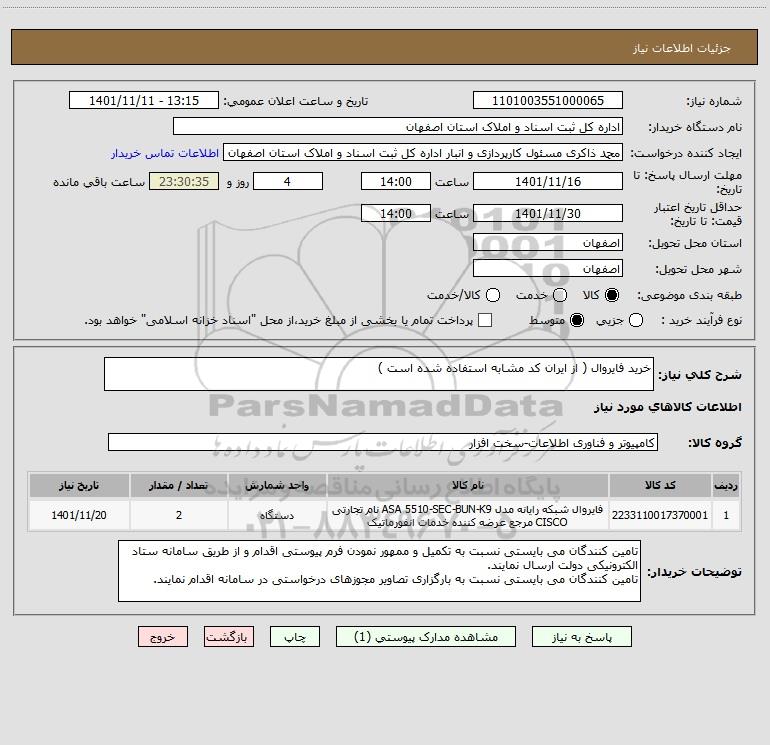Click the remaining days field showing 4
Image resolution: width=770 pixels, height=745 pixels.
[x=288, y=181]
